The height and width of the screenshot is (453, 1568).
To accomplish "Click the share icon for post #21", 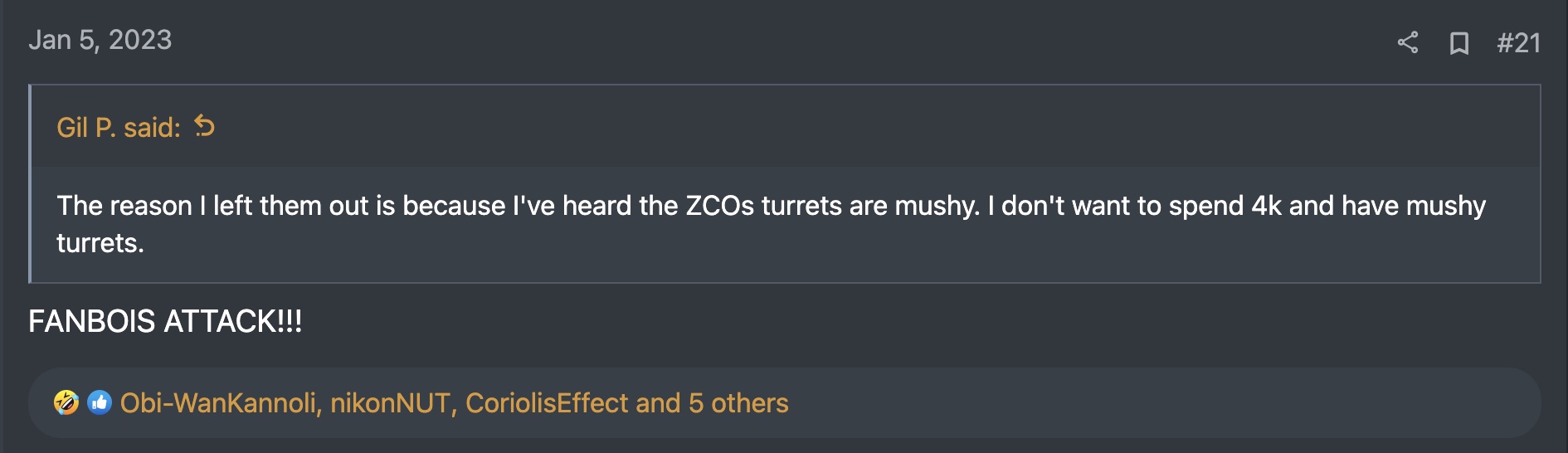I will 1408,42.
